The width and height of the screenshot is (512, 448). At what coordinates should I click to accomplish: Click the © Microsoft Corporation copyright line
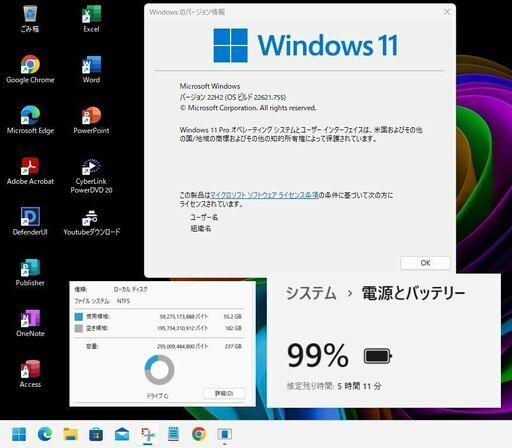[248, 108]
